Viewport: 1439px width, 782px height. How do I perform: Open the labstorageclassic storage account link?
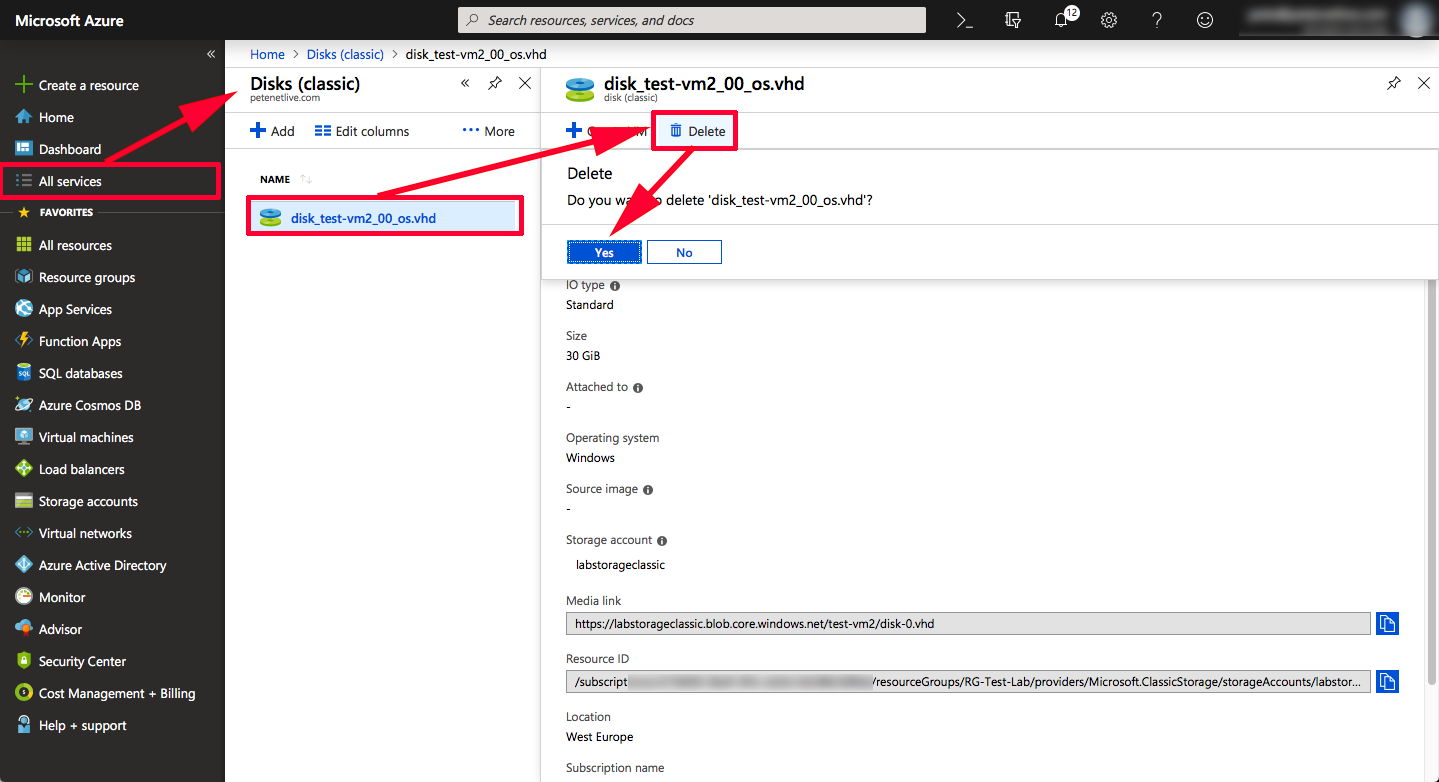coord(620,565)
